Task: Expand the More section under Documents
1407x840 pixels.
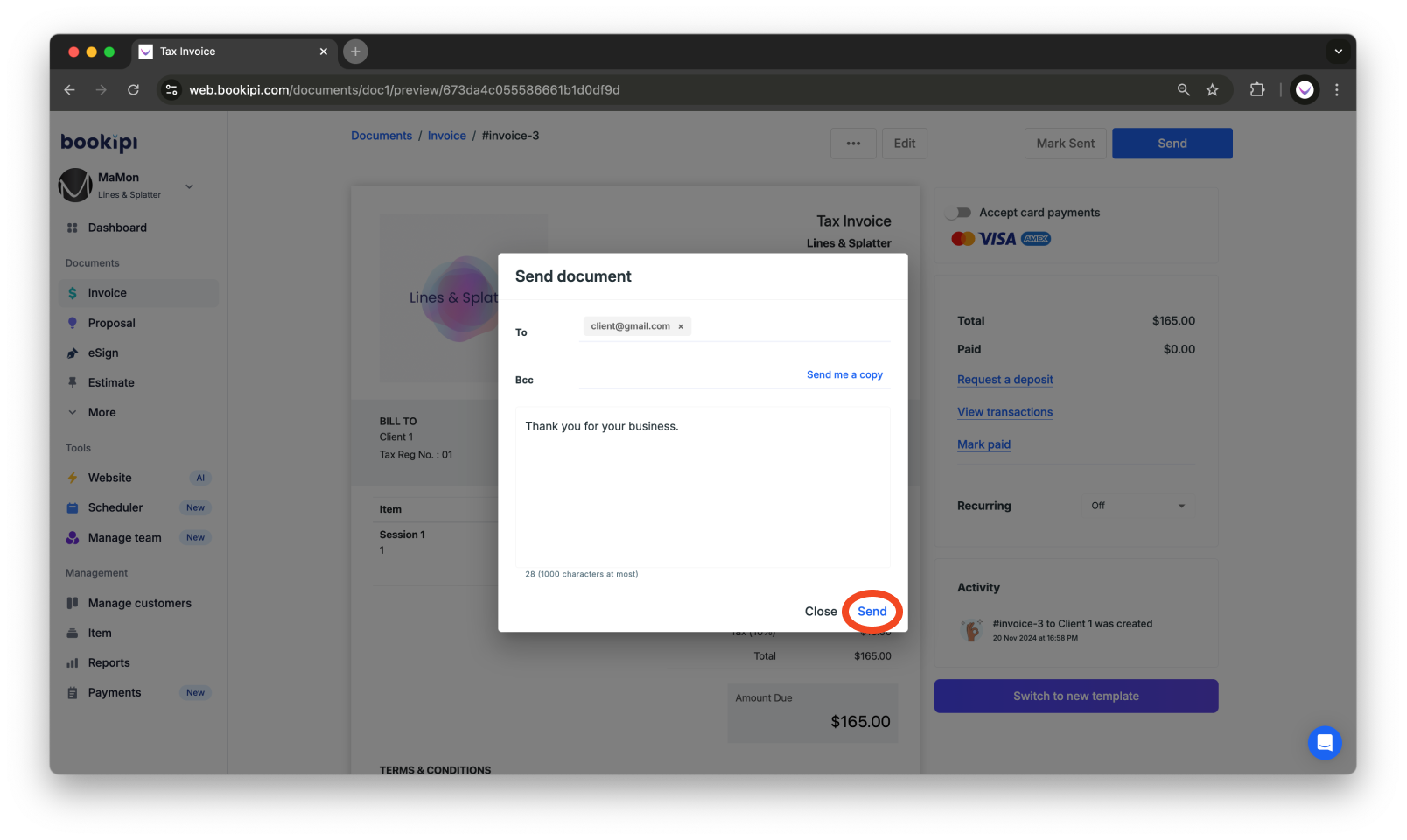Action: [101, 412]
